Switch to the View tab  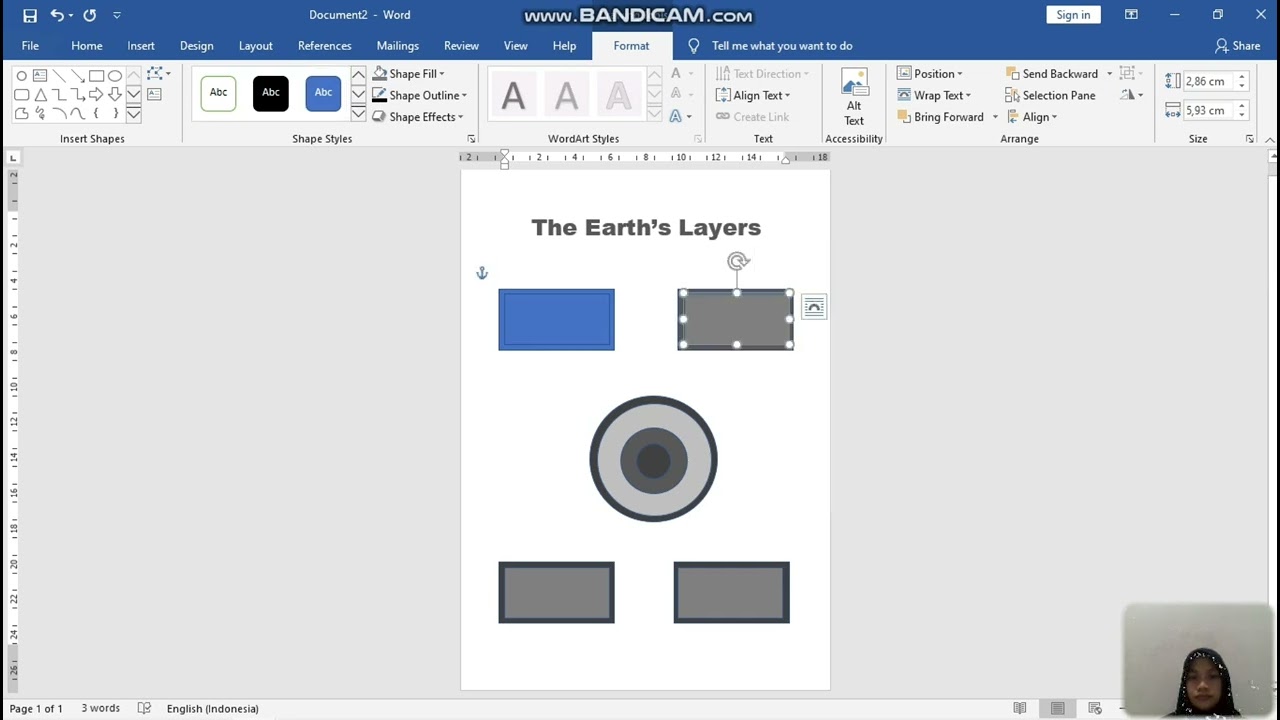[516, 46]
